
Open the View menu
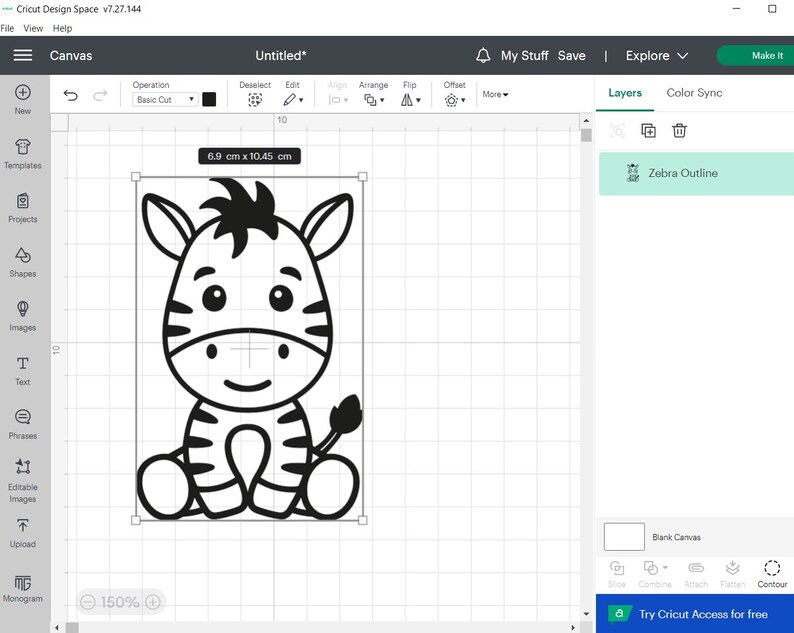pyautogui.click(x=33, y=28)
